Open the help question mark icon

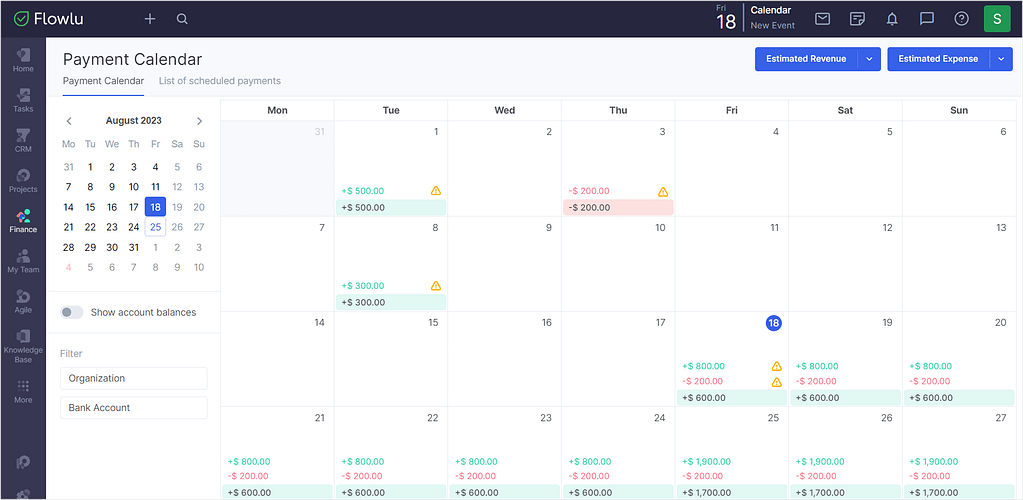(961, 19)
